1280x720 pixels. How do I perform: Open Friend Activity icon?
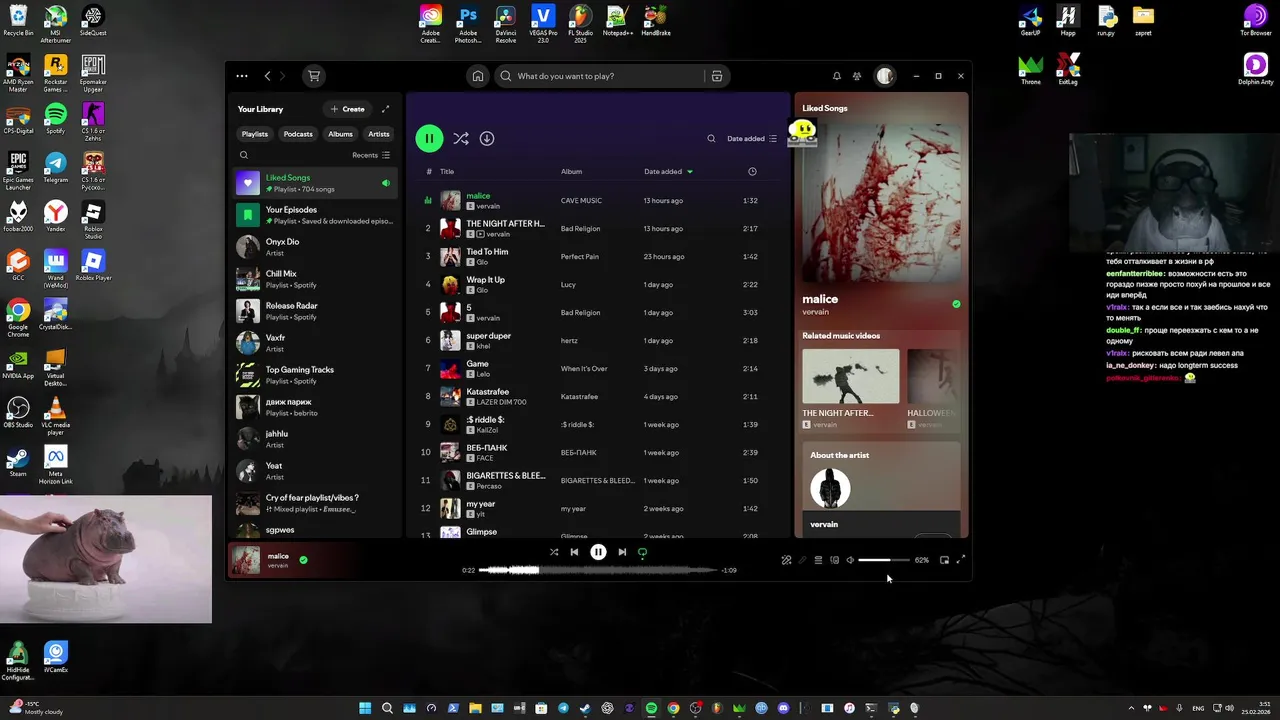(857, 76)
